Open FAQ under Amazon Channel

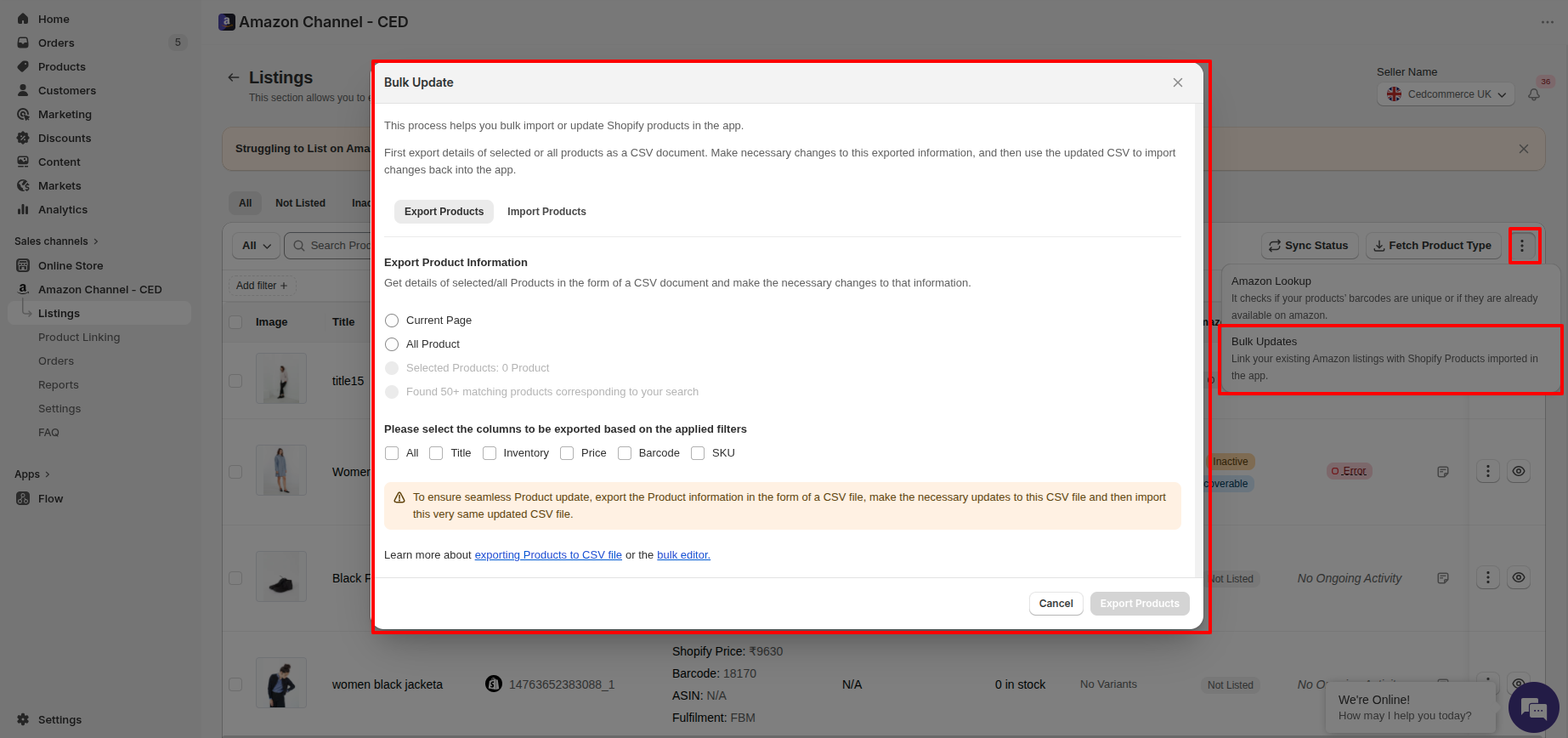(48, 433)
